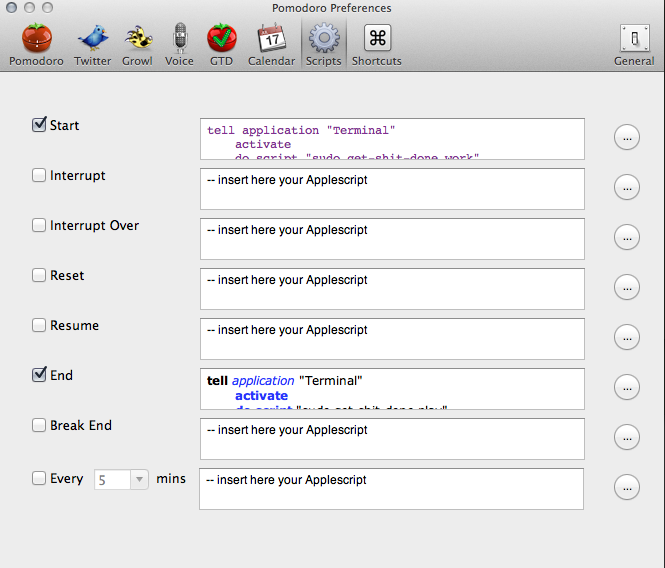Open the Pomodoro tomato preferences pane
This screenshot has width=665, height=568.
[36, 45]
